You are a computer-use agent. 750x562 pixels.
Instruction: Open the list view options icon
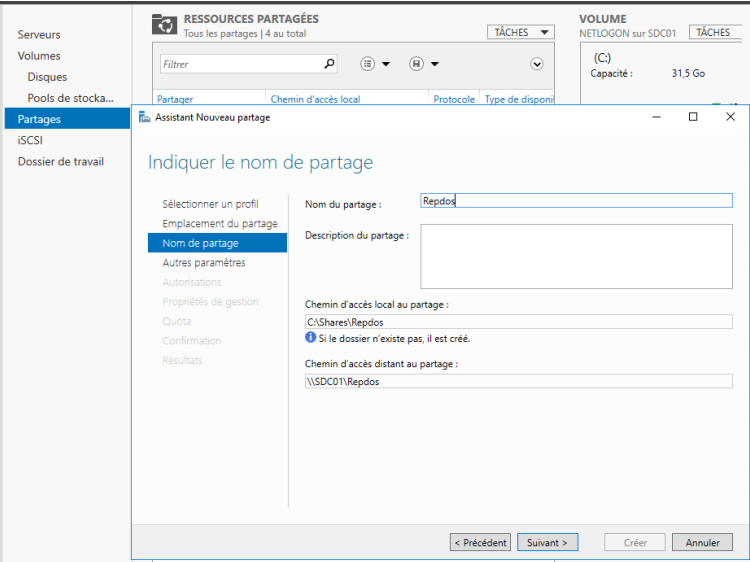[368, 64]
